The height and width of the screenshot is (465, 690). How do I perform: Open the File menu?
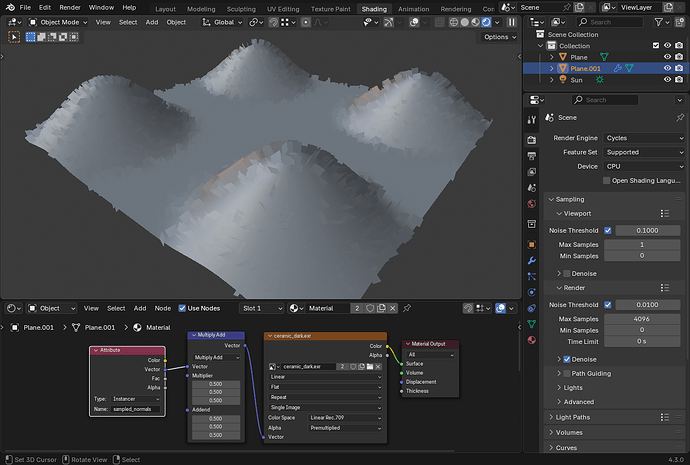pos(25,7)
